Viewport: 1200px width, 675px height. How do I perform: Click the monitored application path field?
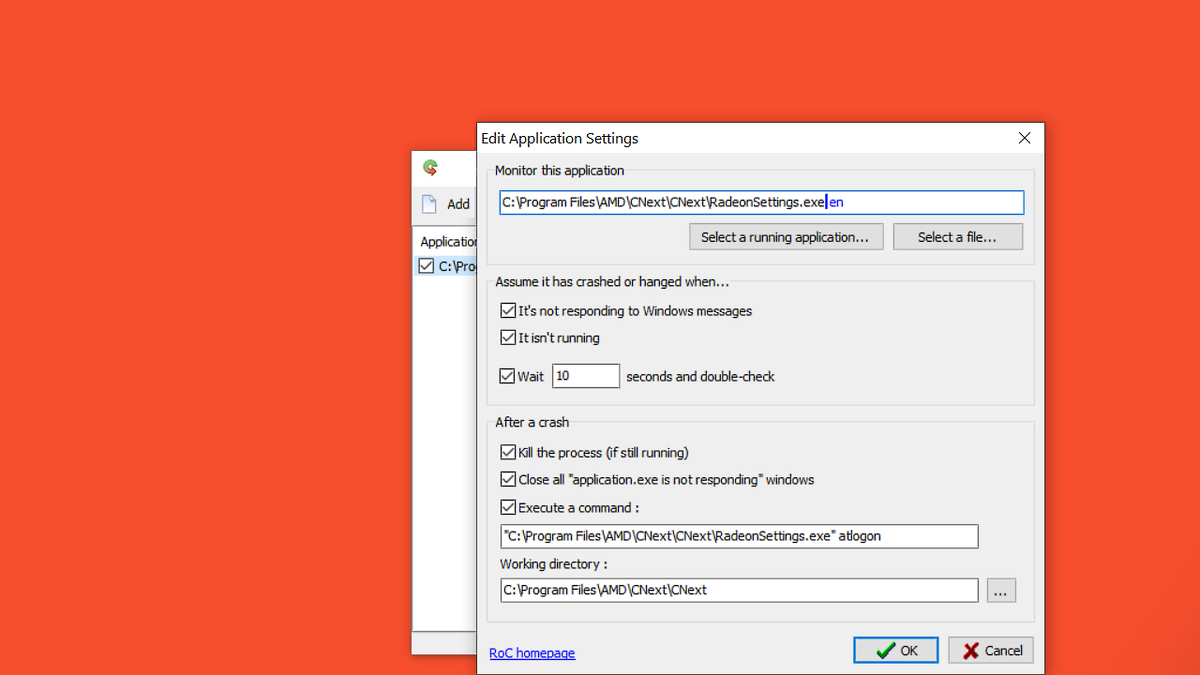[762, 202]
